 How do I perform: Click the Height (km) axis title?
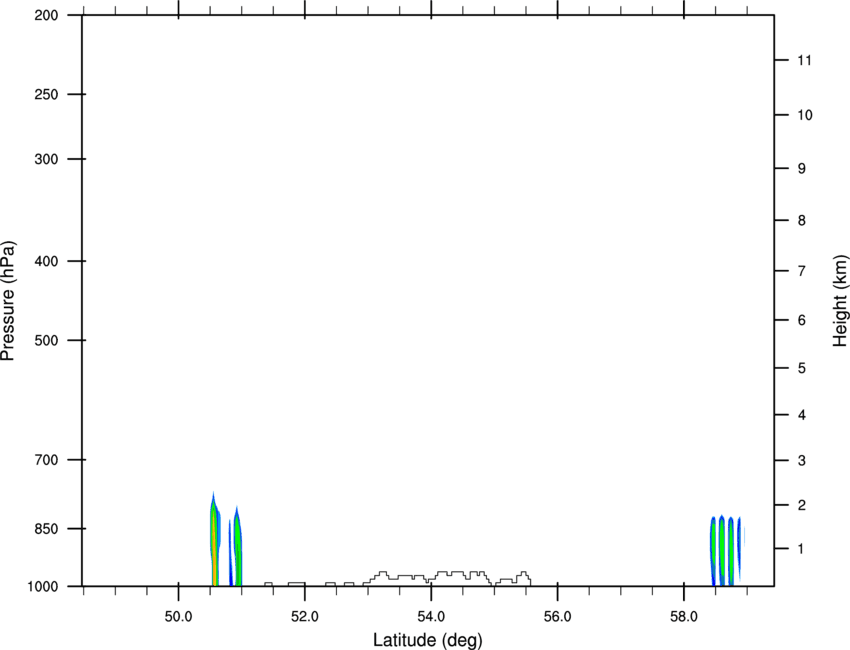pyautogui.click(x=840, y=300)
